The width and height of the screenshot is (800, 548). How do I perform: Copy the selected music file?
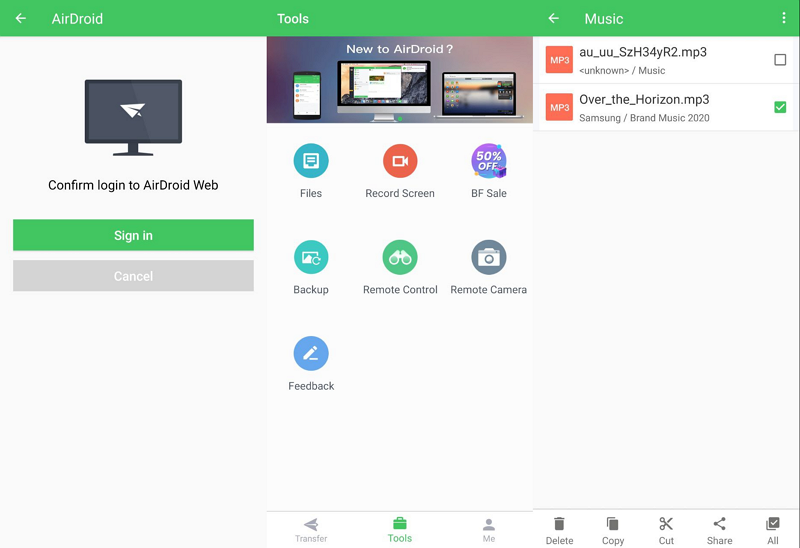(x=613, y=529)
